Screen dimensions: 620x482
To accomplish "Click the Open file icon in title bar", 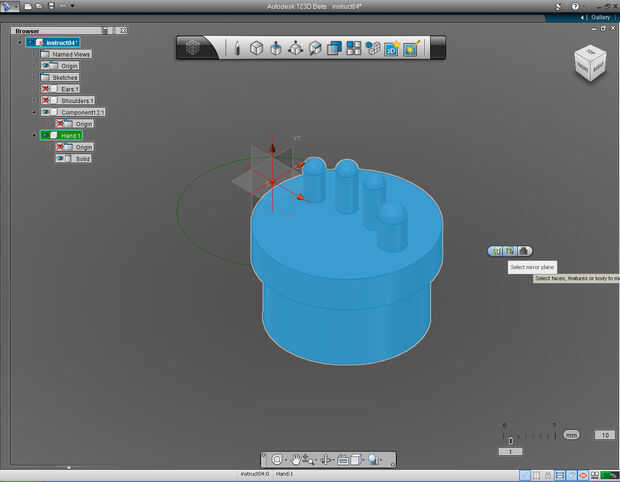I will click(39, 6).
